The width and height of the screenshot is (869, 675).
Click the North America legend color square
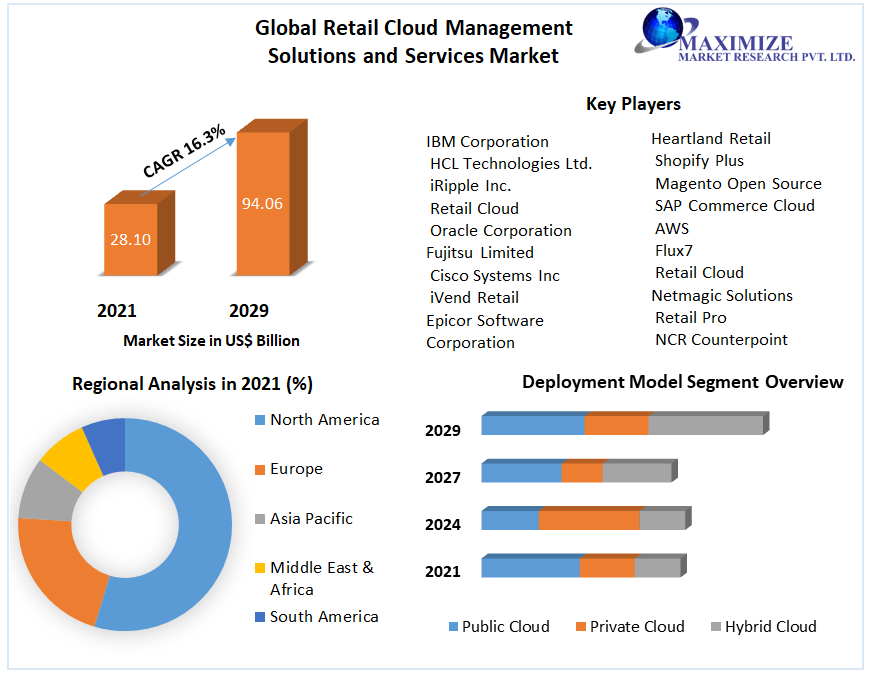coord(260,420)
